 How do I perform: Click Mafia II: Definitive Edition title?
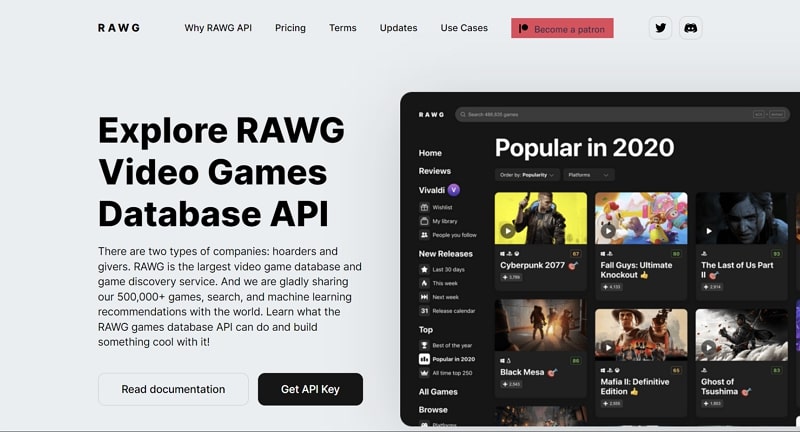[635, 387]
